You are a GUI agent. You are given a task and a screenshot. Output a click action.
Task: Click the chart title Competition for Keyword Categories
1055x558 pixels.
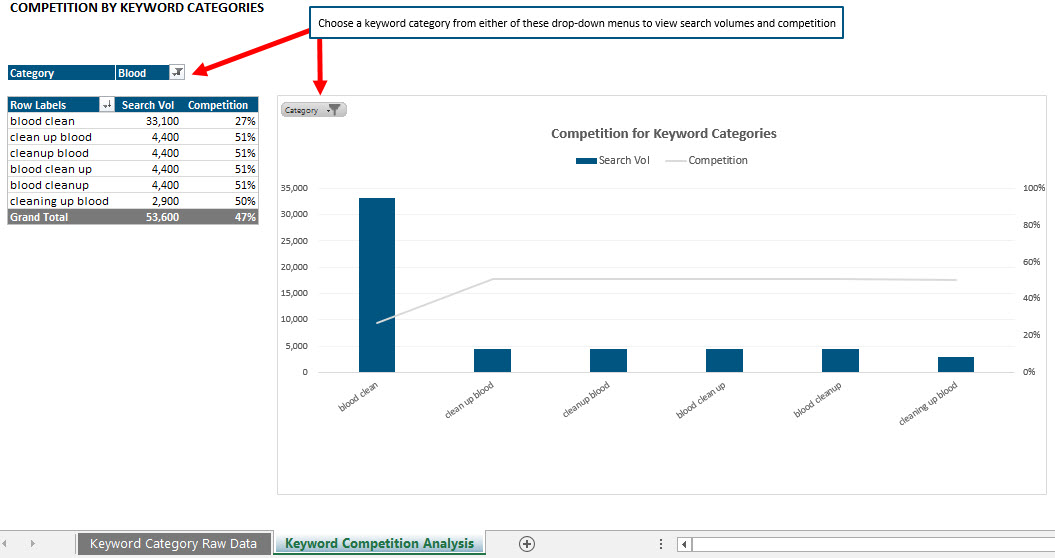click(x=663, y=133)
